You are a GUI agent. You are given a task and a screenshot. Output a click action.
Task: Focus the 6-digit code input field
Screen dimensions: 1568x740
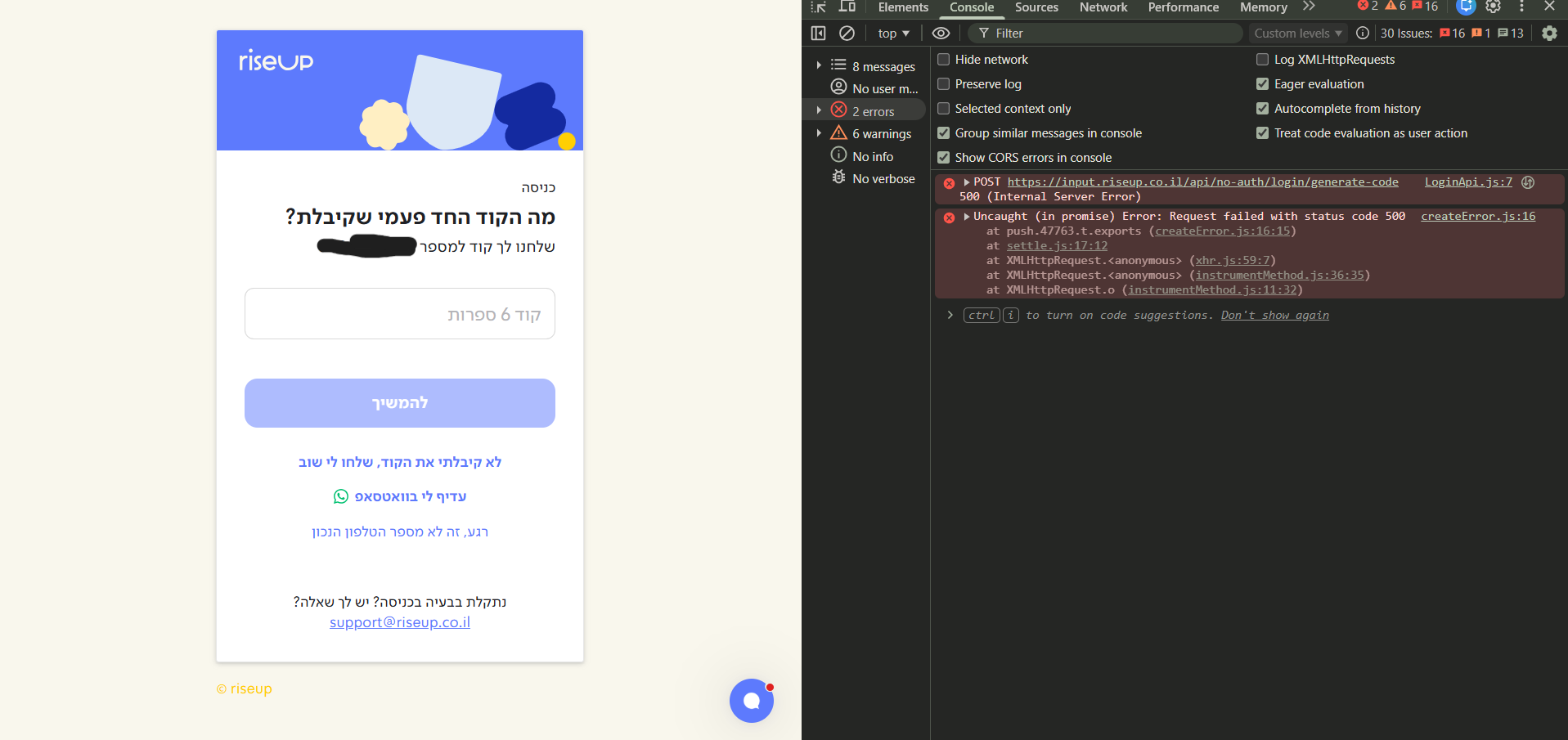400,314
